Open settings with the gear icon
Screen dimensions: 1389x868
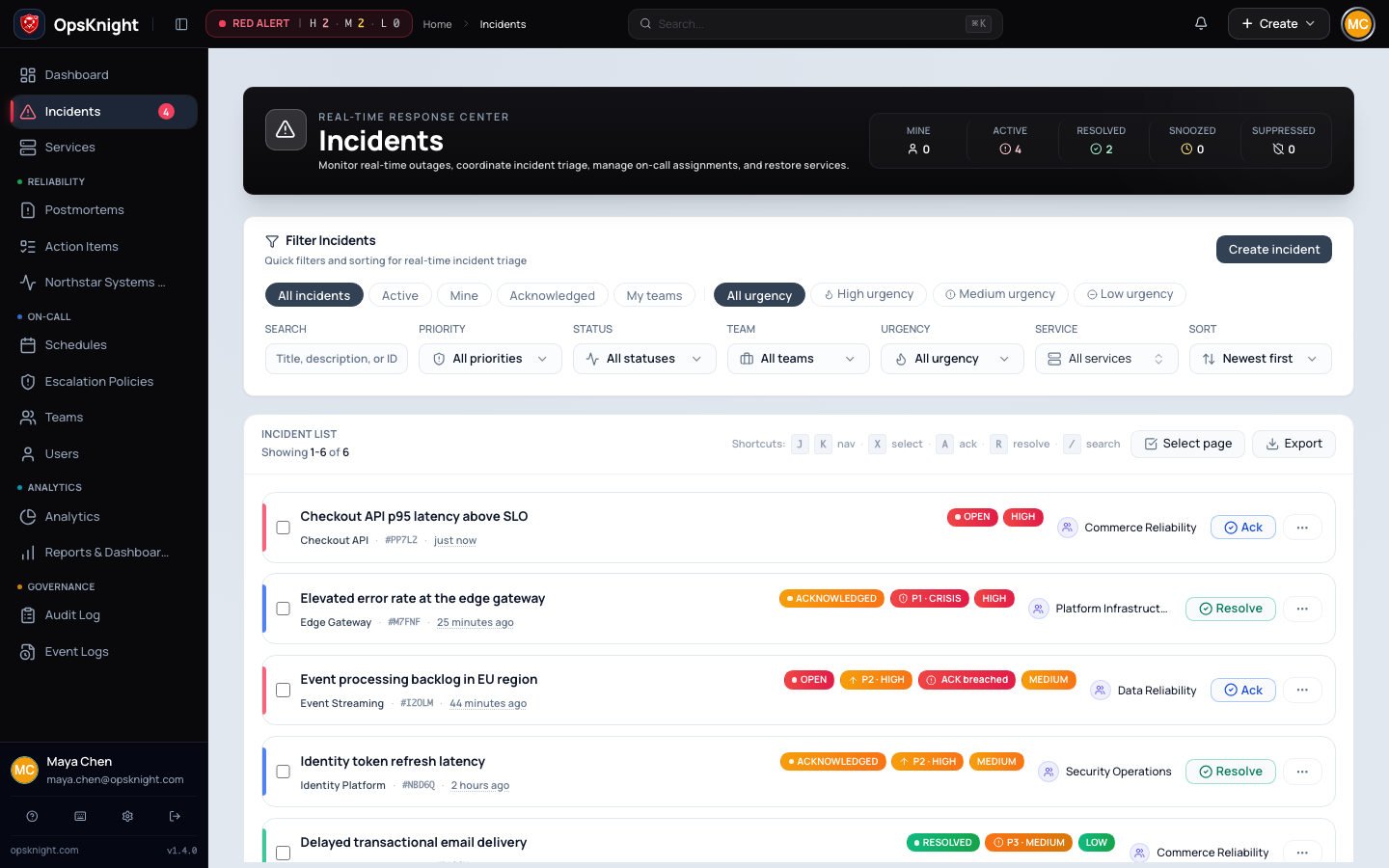click(x=127, y=816)
